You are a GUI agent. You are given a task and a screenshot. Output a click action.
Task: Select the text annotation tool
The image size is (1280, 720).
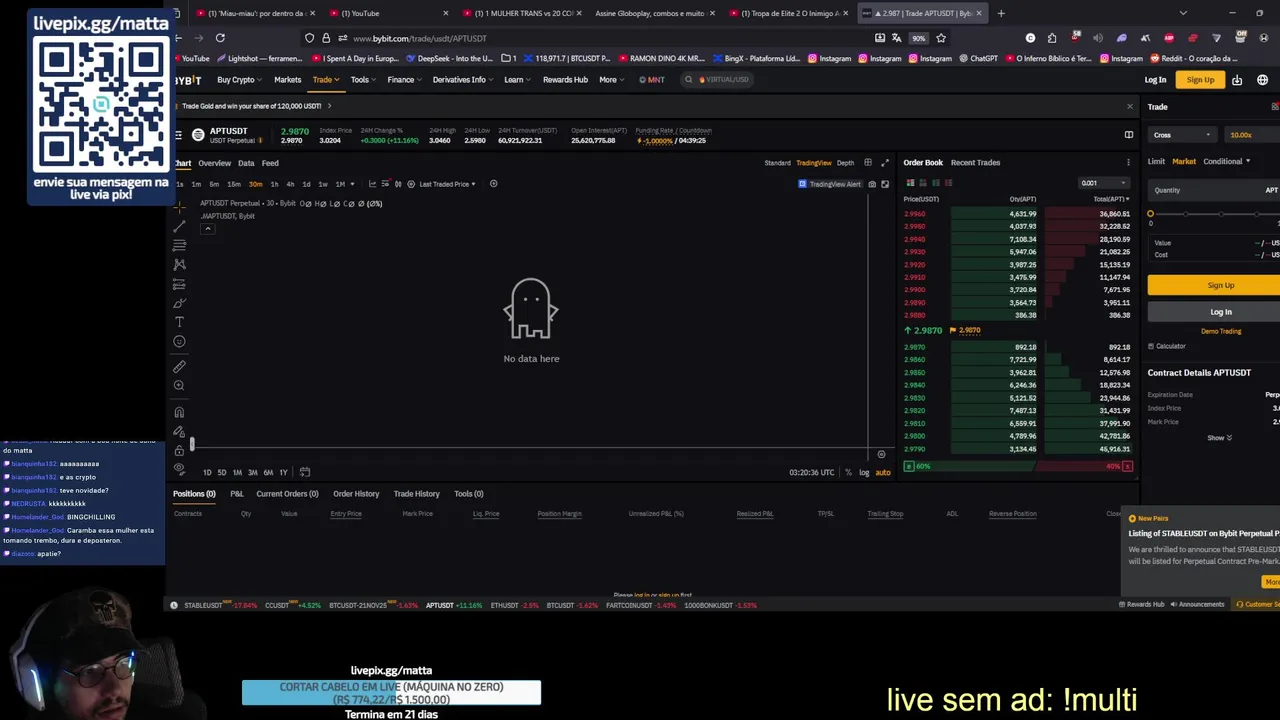pyautogui.click(x=179, y=322)
